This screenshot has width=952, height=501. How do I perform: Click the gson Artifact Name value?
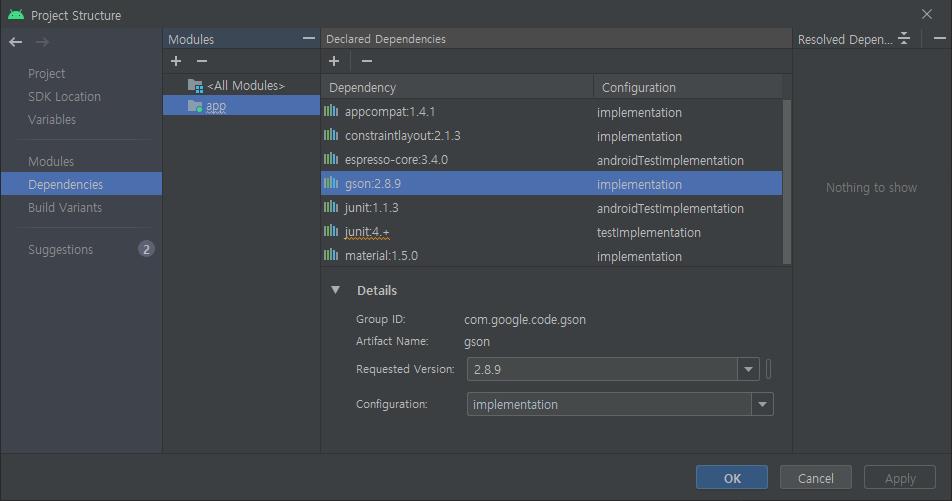(x=477, y=341)
